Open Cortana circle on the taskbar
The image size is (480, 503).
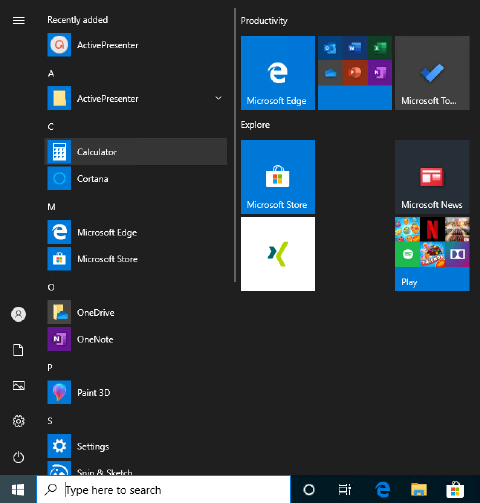(309, 489)
